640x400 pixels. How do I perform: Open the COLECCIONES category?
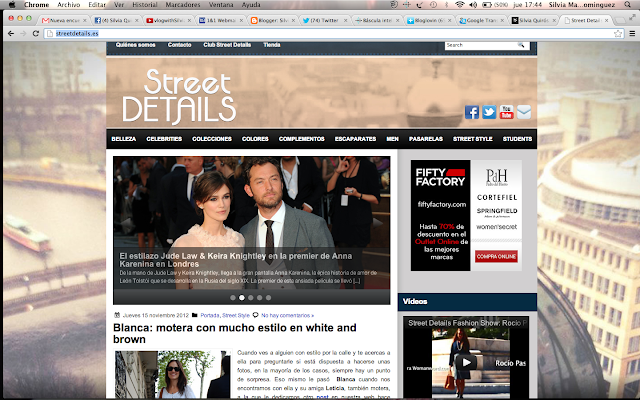pos(212,139)
